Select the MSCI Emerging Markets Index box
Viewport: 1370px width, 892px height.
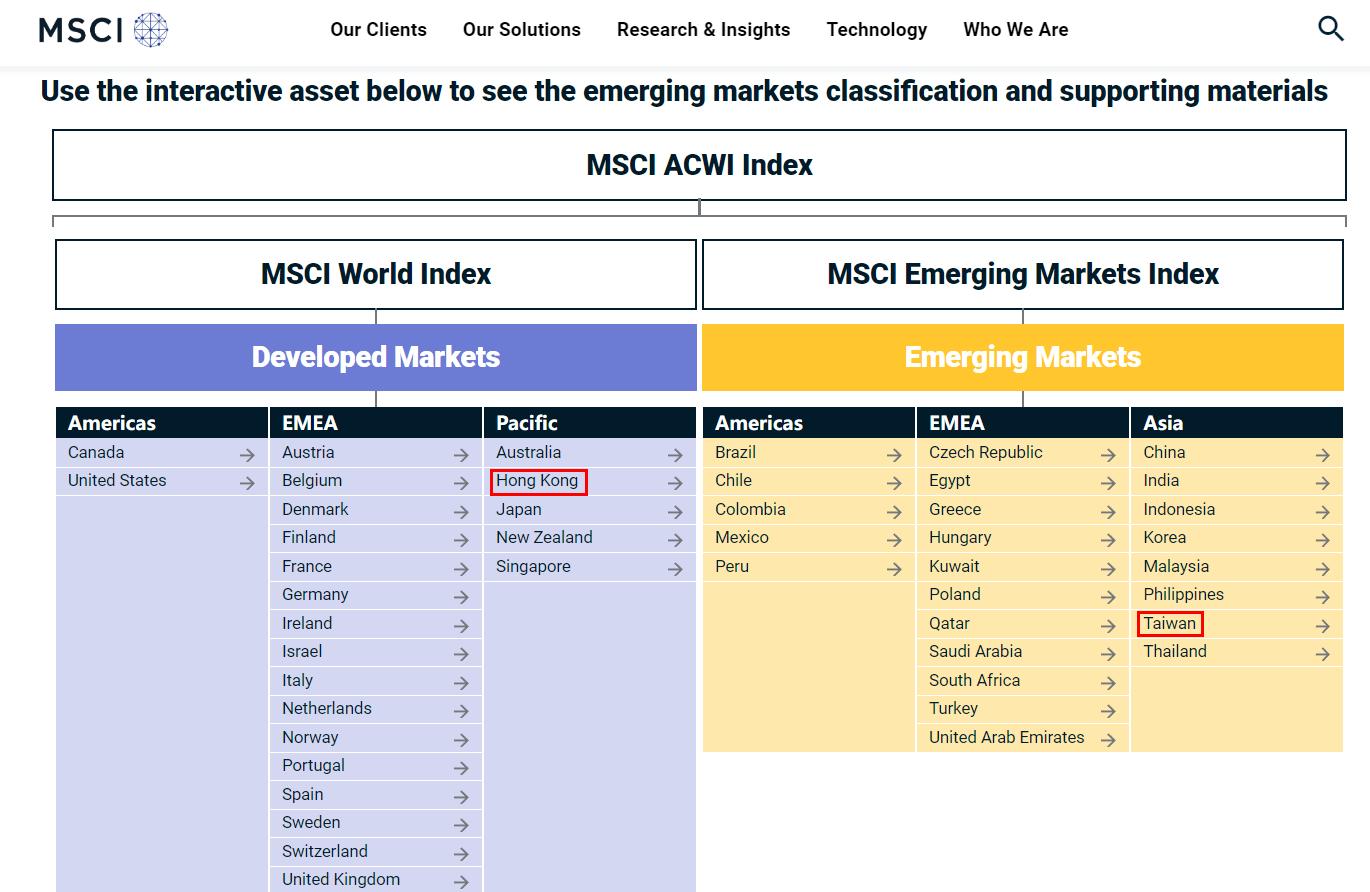point(1022,274)
